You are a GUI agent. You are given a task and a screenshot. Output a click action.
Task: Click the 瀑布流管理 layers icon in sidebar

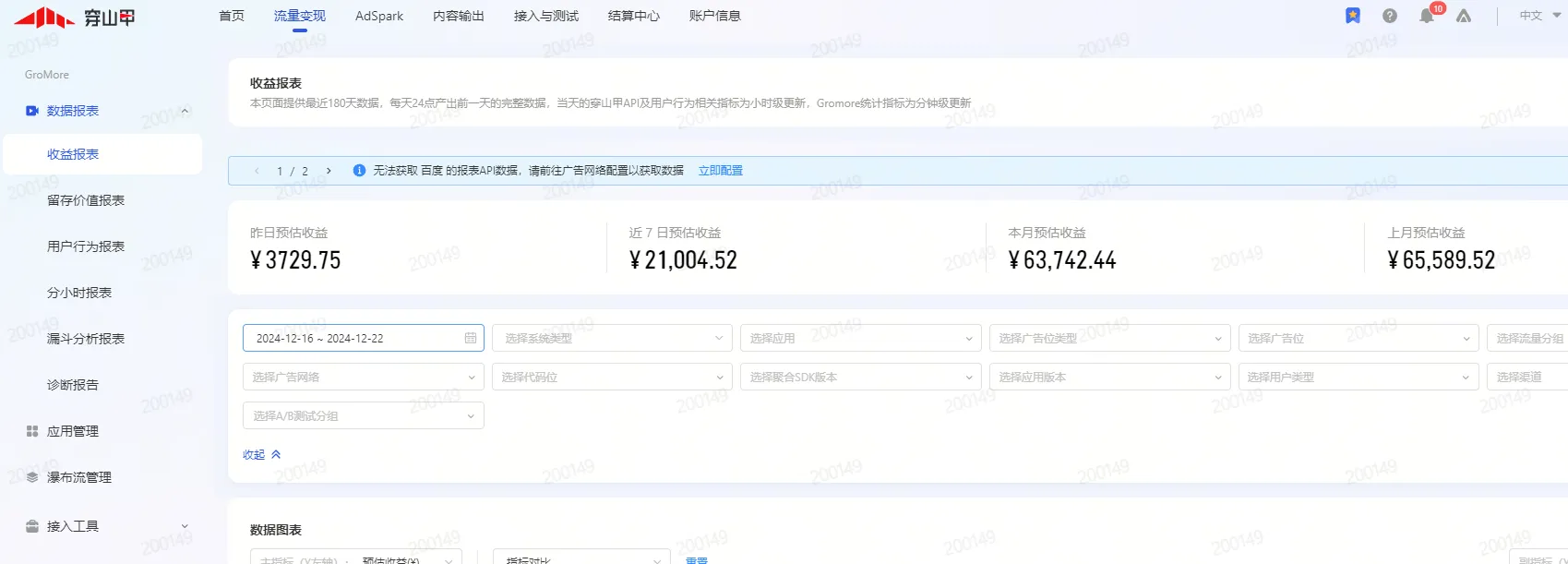click(x=32, y=477)
